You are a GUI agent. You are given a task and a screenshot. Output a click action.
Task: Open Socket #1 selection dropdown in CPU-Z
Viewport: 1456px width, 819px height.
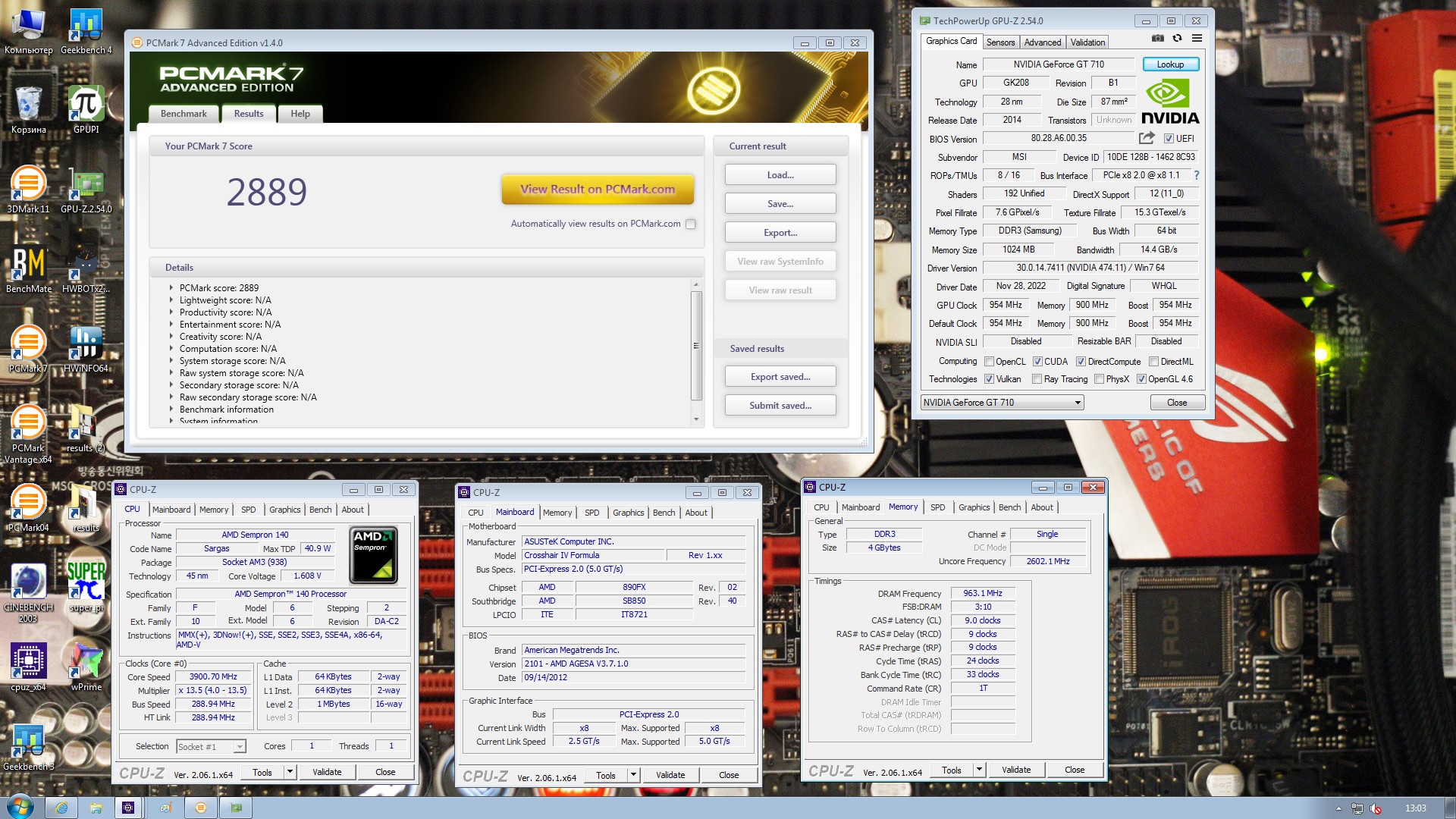[211, 747]
